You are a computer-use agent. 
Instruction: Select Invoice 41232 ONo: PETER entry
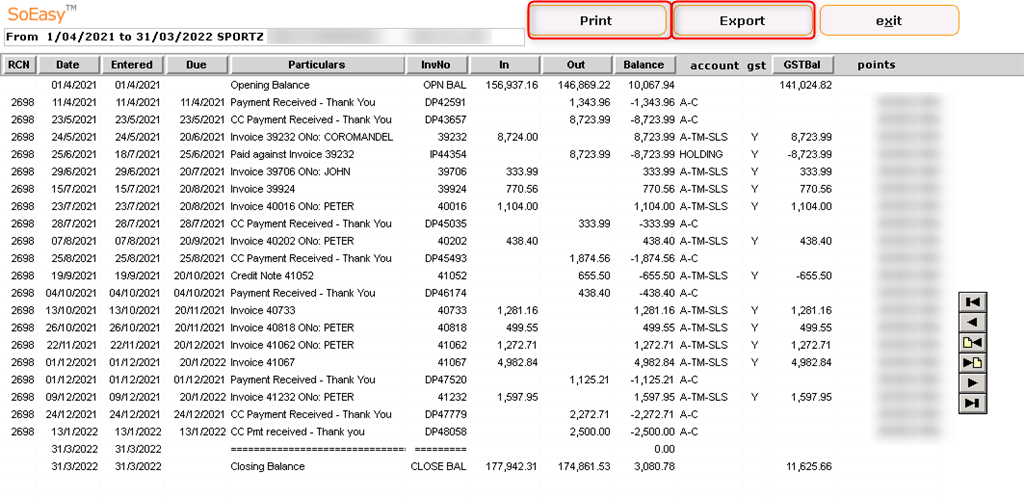292,396
